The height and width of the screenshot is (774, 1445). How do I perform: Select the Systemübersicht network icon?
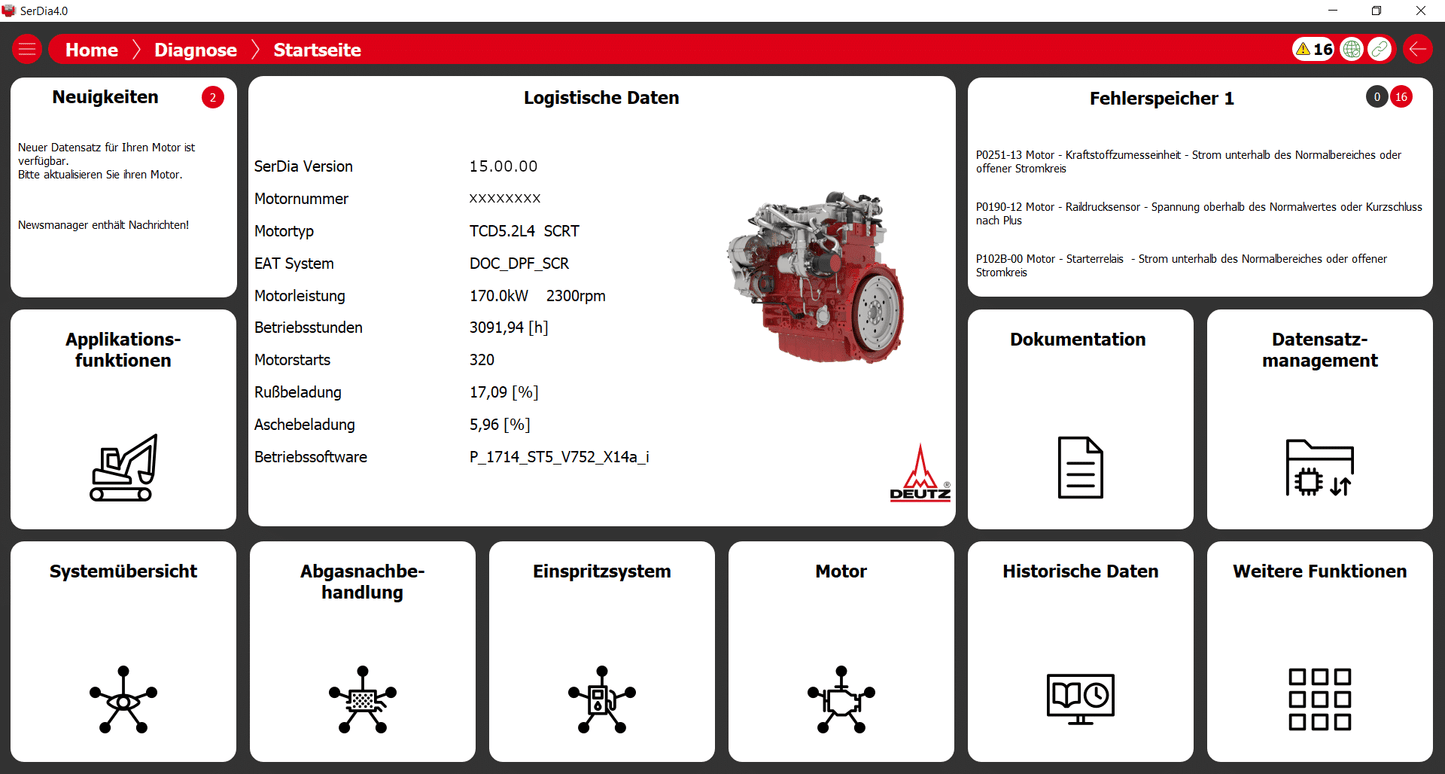coord(122,700)
